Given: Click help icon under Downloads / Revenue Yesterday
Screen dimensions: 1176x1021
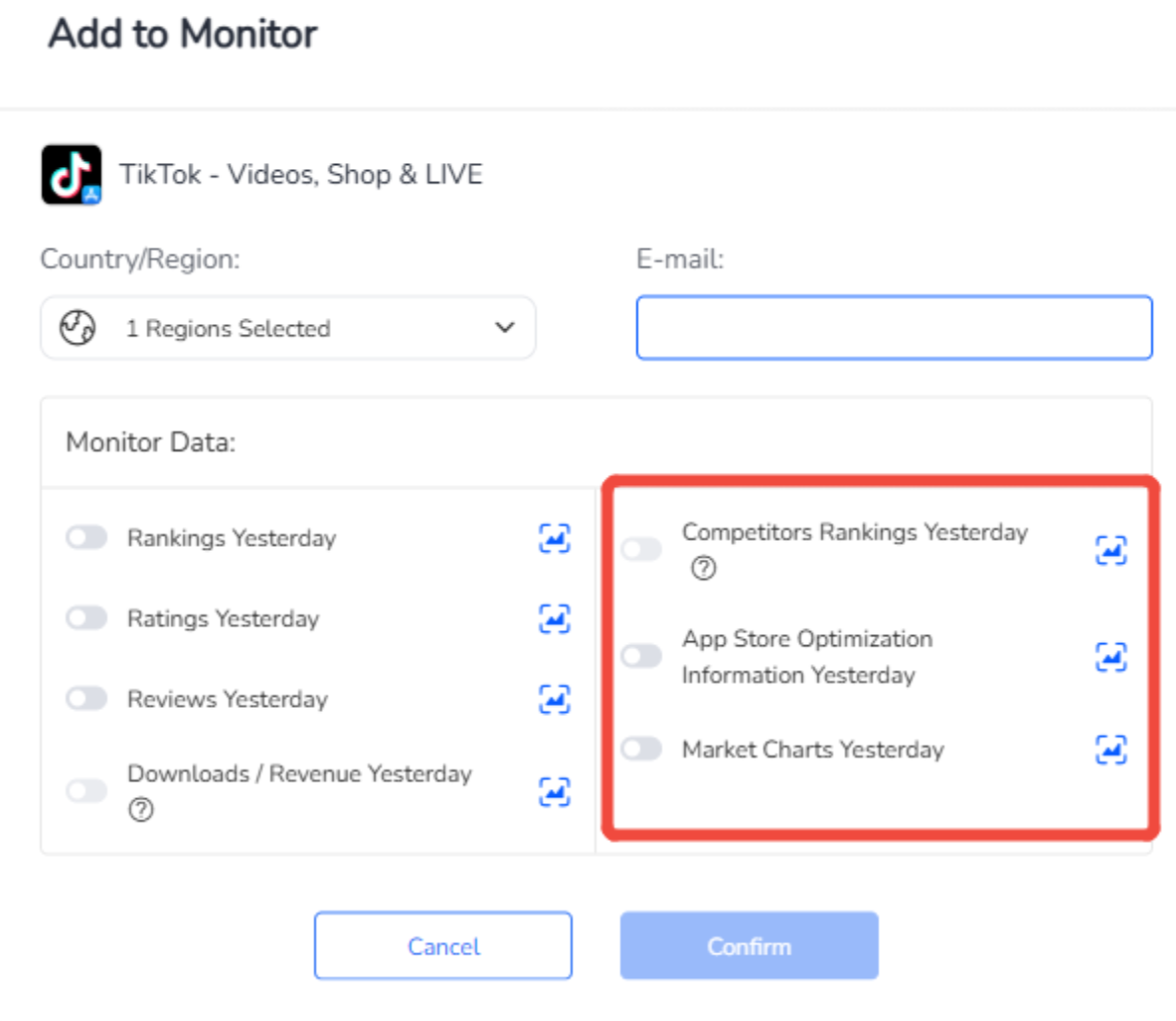Looking at the screenshot, I should (x=141, y=810).
